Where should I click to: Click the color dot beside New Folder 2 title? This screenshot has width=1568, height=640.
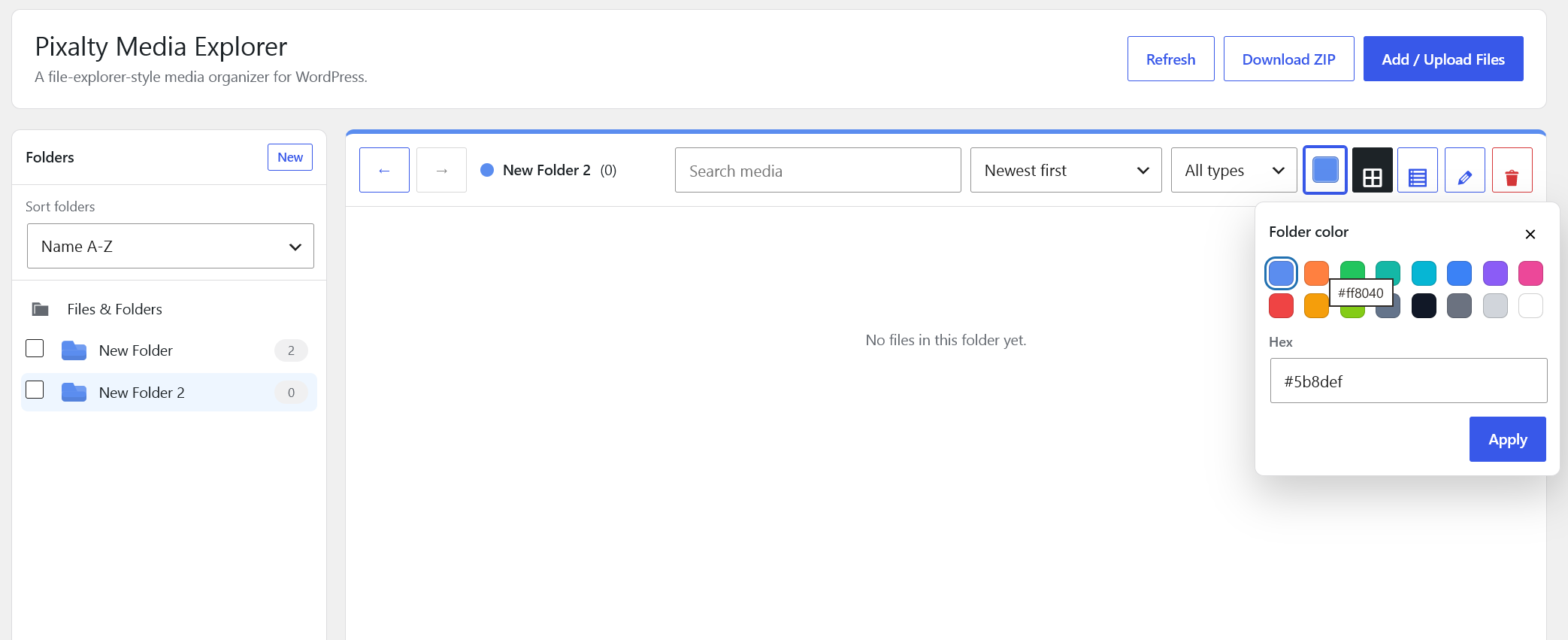(487, 170)
